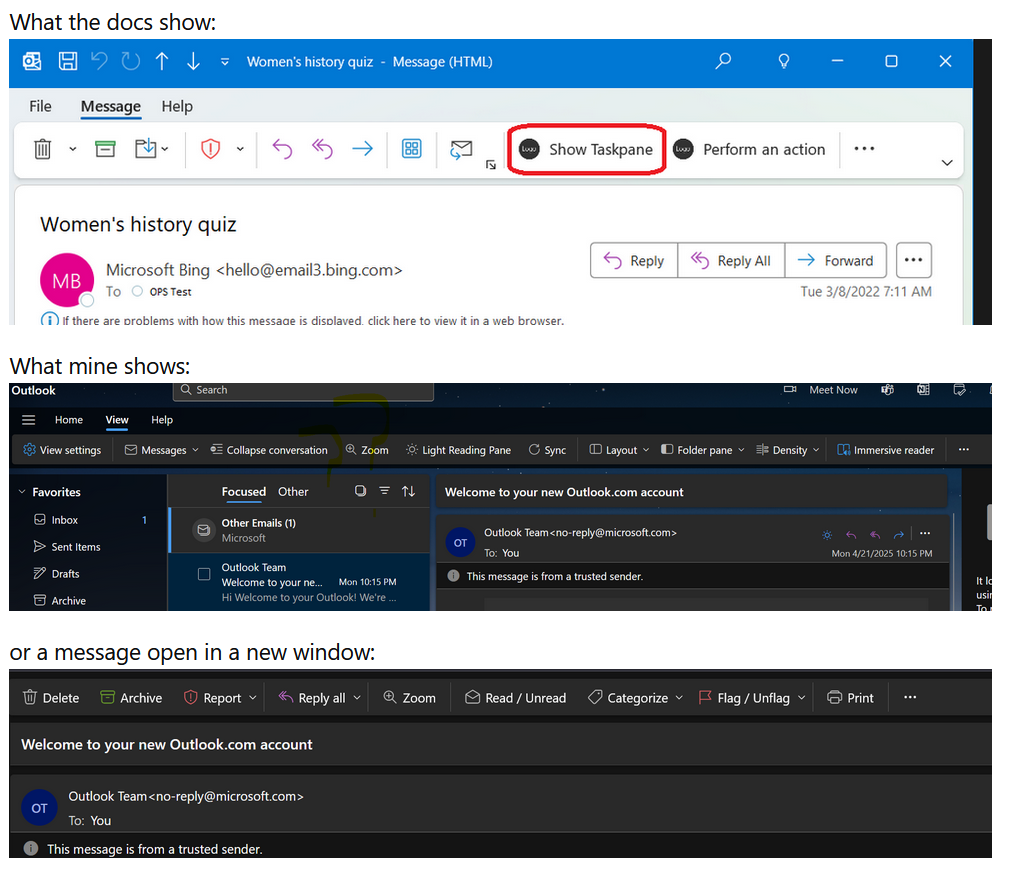Click Delete in the new window toolbar
1012x885 pixels.
click(51, 698)
